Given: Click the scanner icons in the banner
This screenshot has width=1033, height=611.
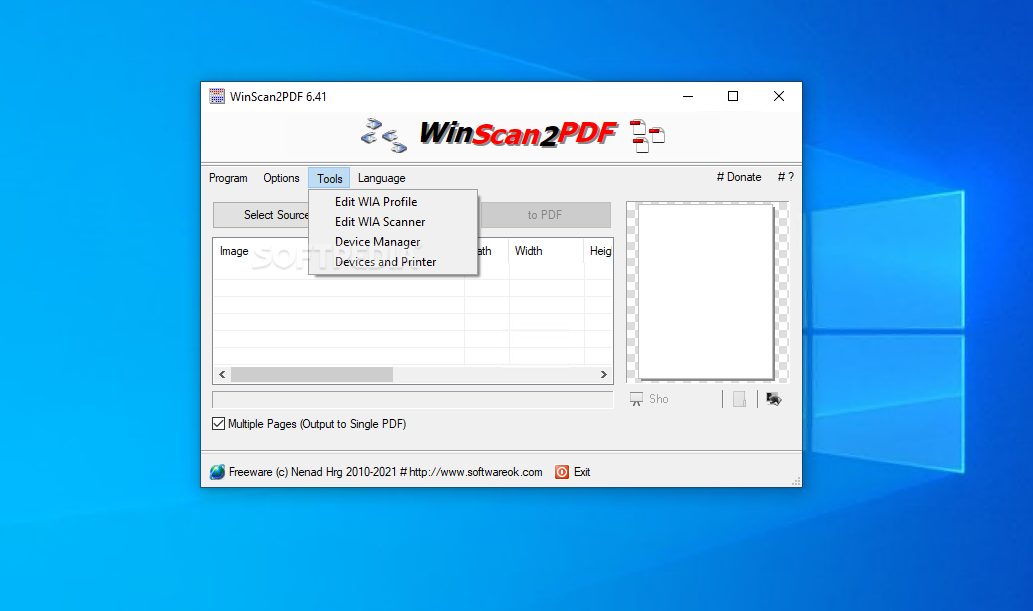Looking at the screenshot, I should (383, 135).
